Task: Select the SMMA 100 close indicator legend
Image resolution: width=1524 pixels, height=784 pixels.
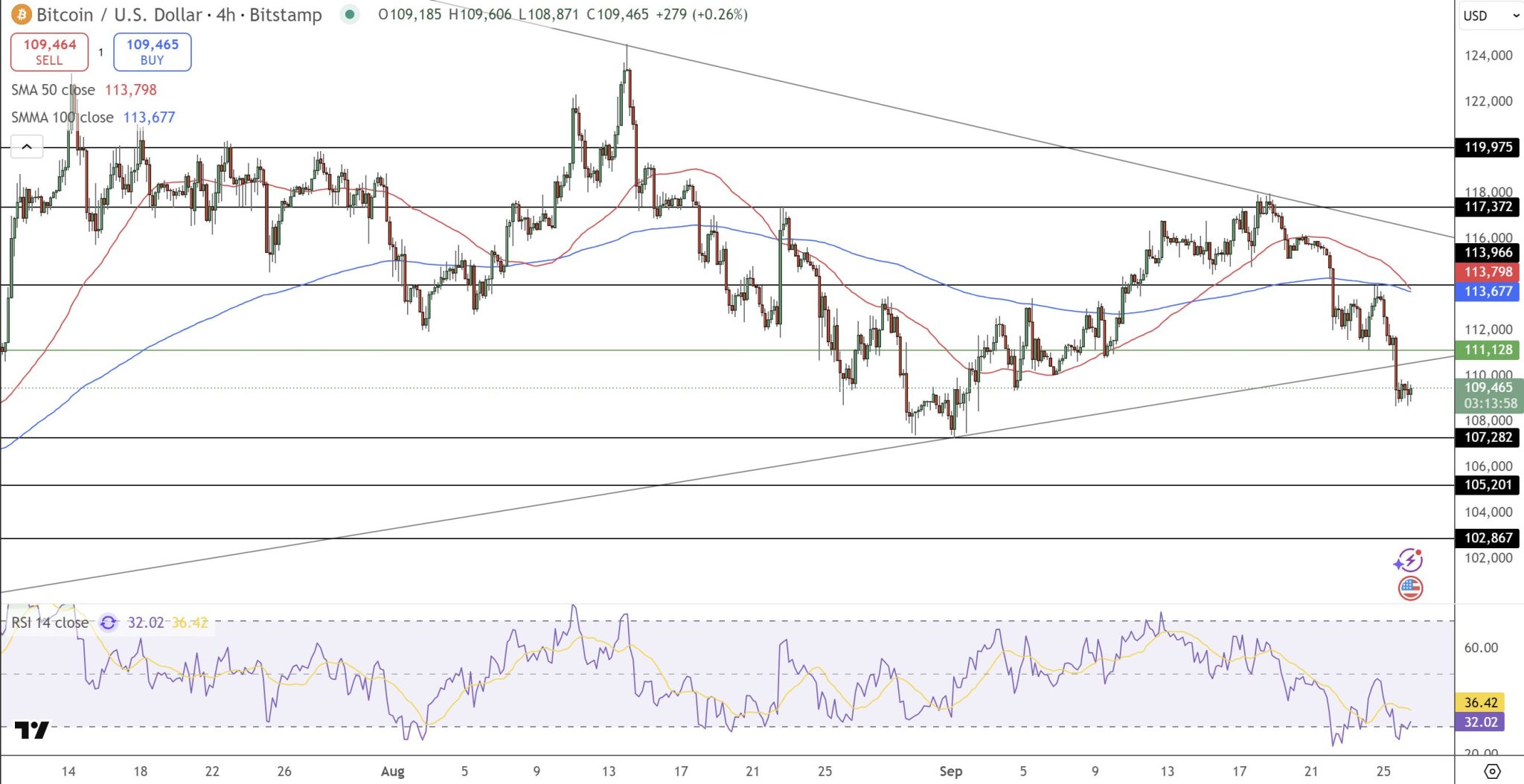Action: pos(63,118)
